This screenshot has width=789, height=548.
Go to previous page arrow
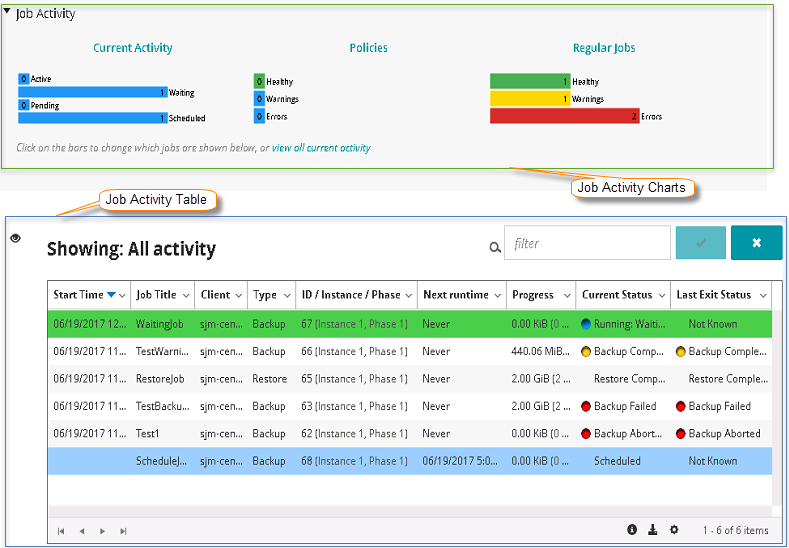(82, 531)
